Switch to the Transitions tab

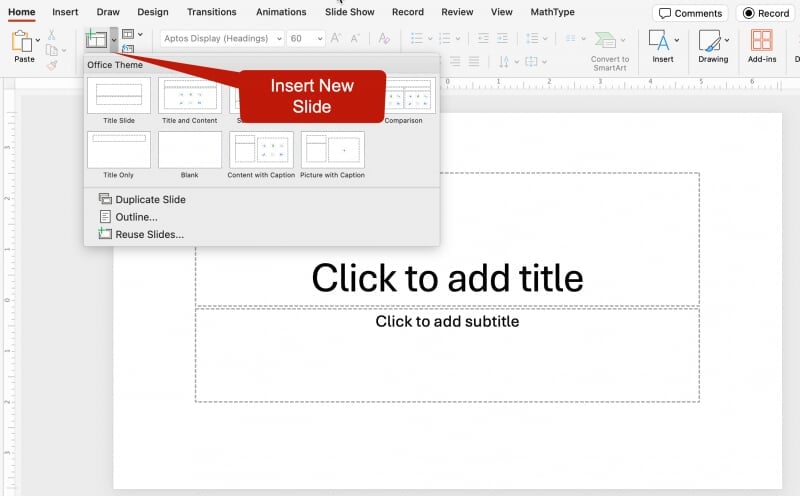click(212, 12)
